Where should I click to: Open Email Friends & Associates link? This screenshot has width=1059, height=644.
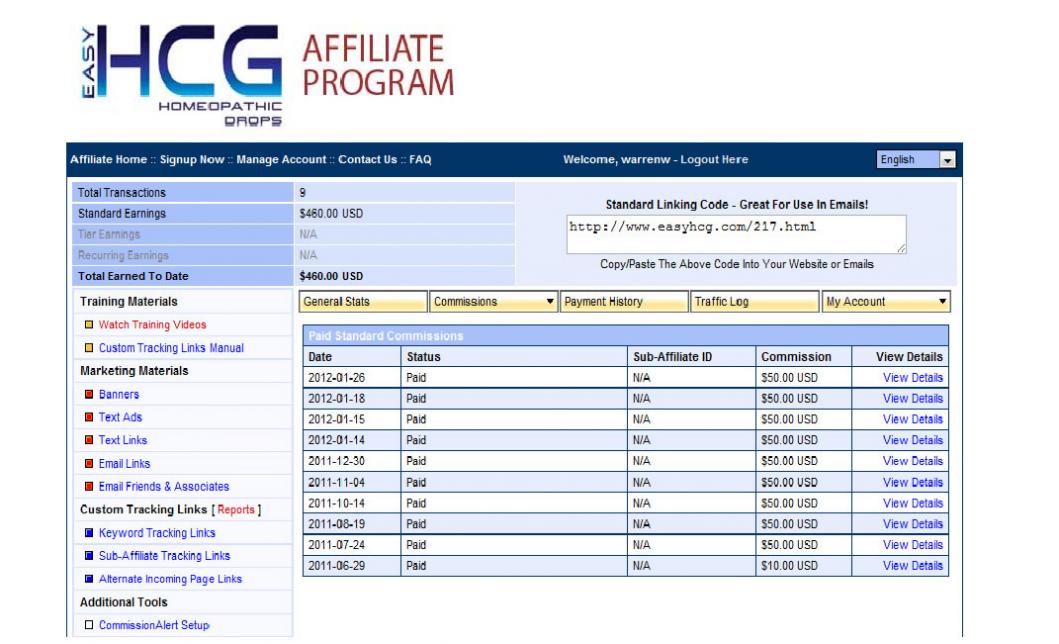pyautogui.click(x=164, y=487)
